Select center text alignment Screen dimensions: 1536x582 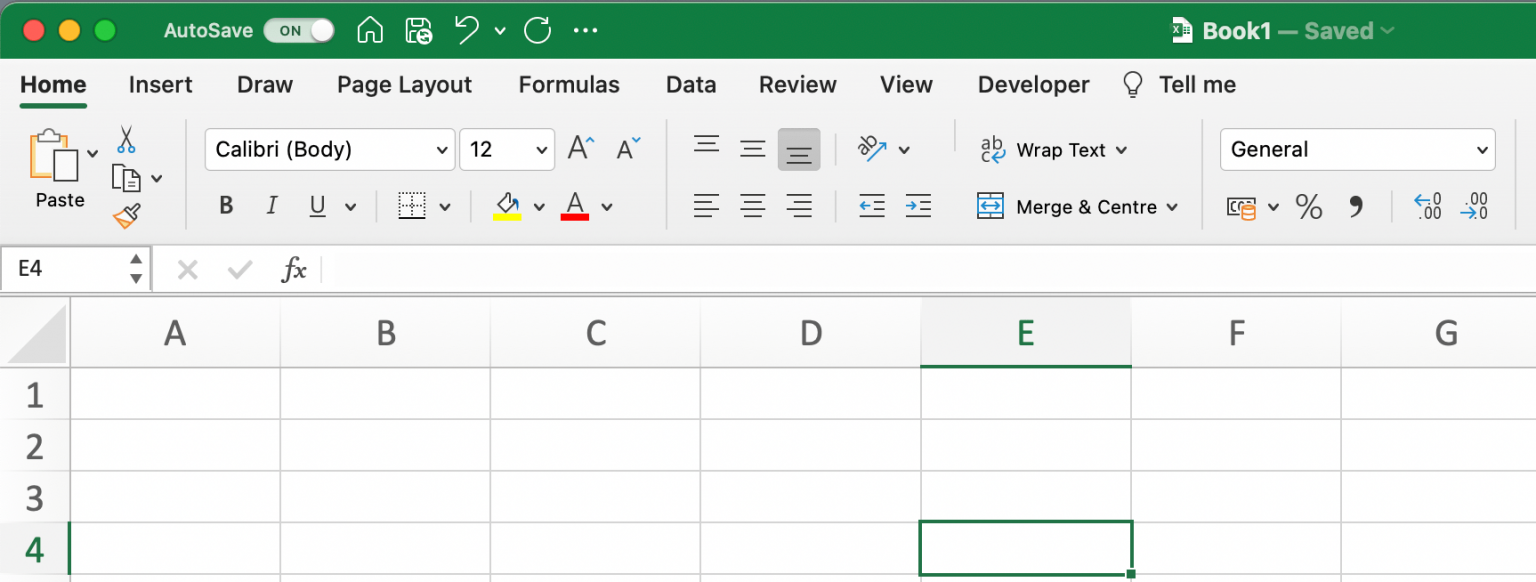[752, 205]
